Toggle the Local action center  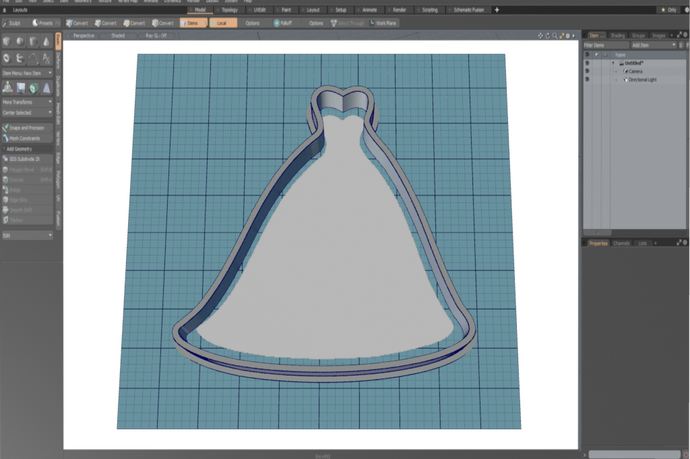[223, 23]
